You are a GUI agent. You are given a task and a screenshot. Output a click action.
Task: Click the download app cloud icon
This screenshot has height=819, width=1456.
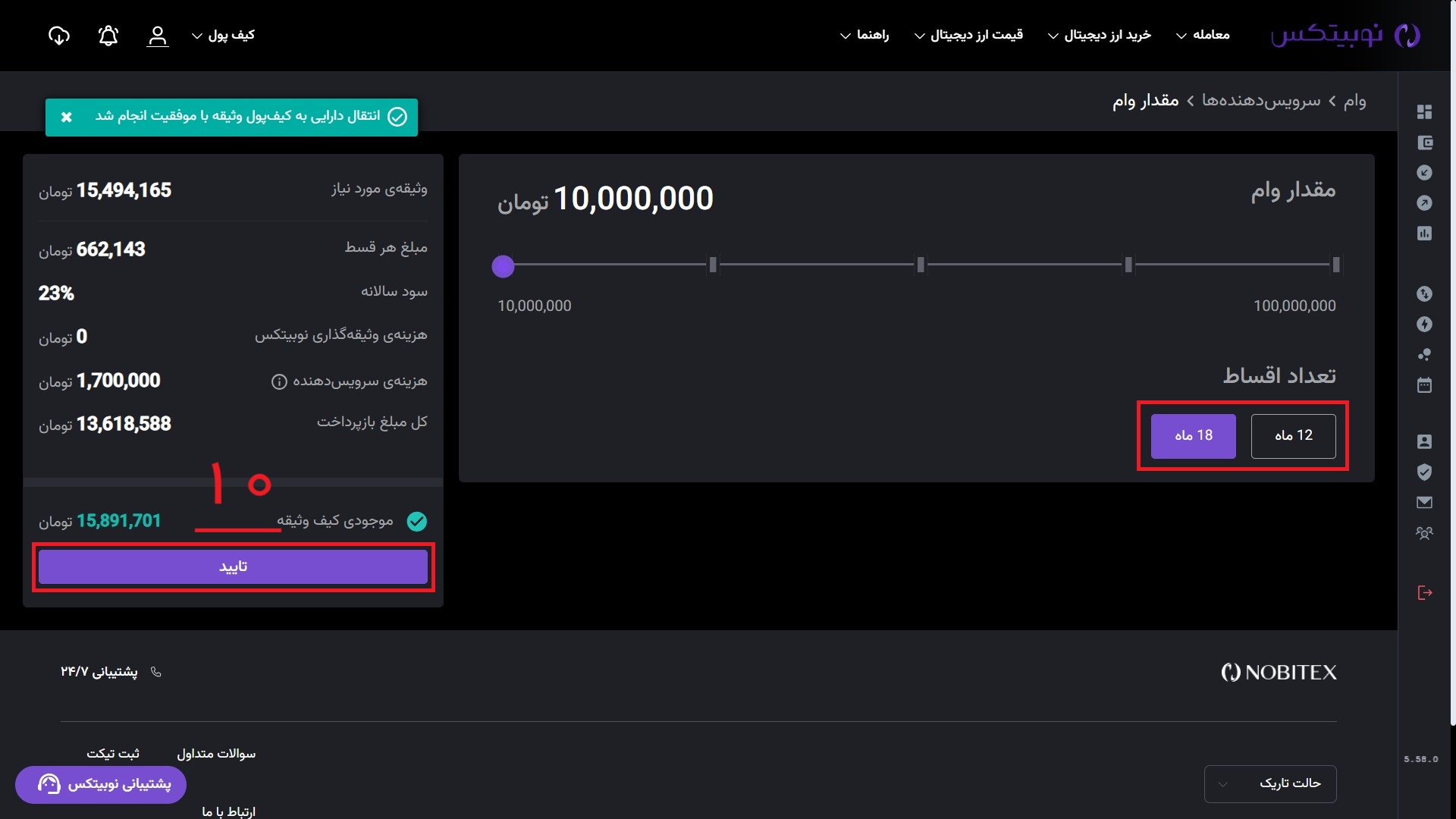(x=59, y=36)
